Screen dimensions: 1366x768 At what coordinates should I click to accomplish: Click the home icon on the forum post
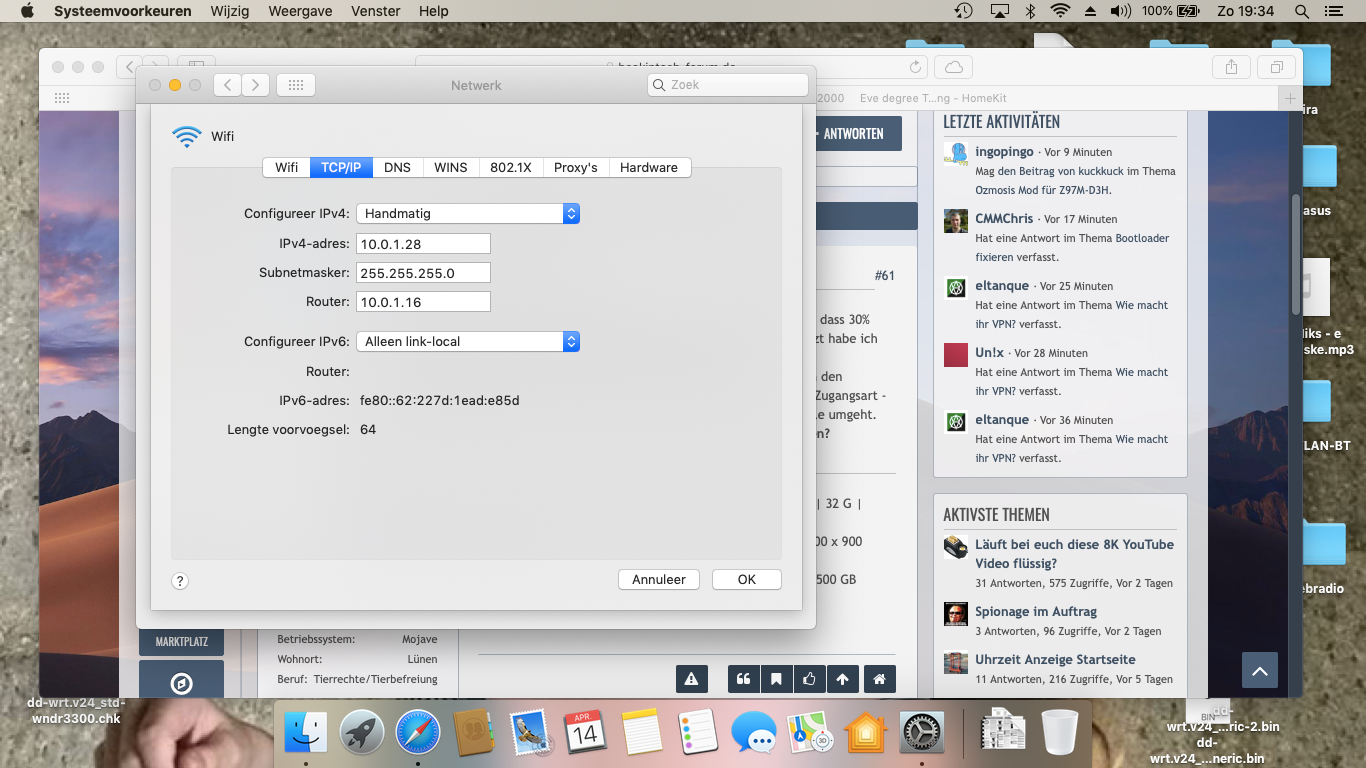(x=879, y=679)
